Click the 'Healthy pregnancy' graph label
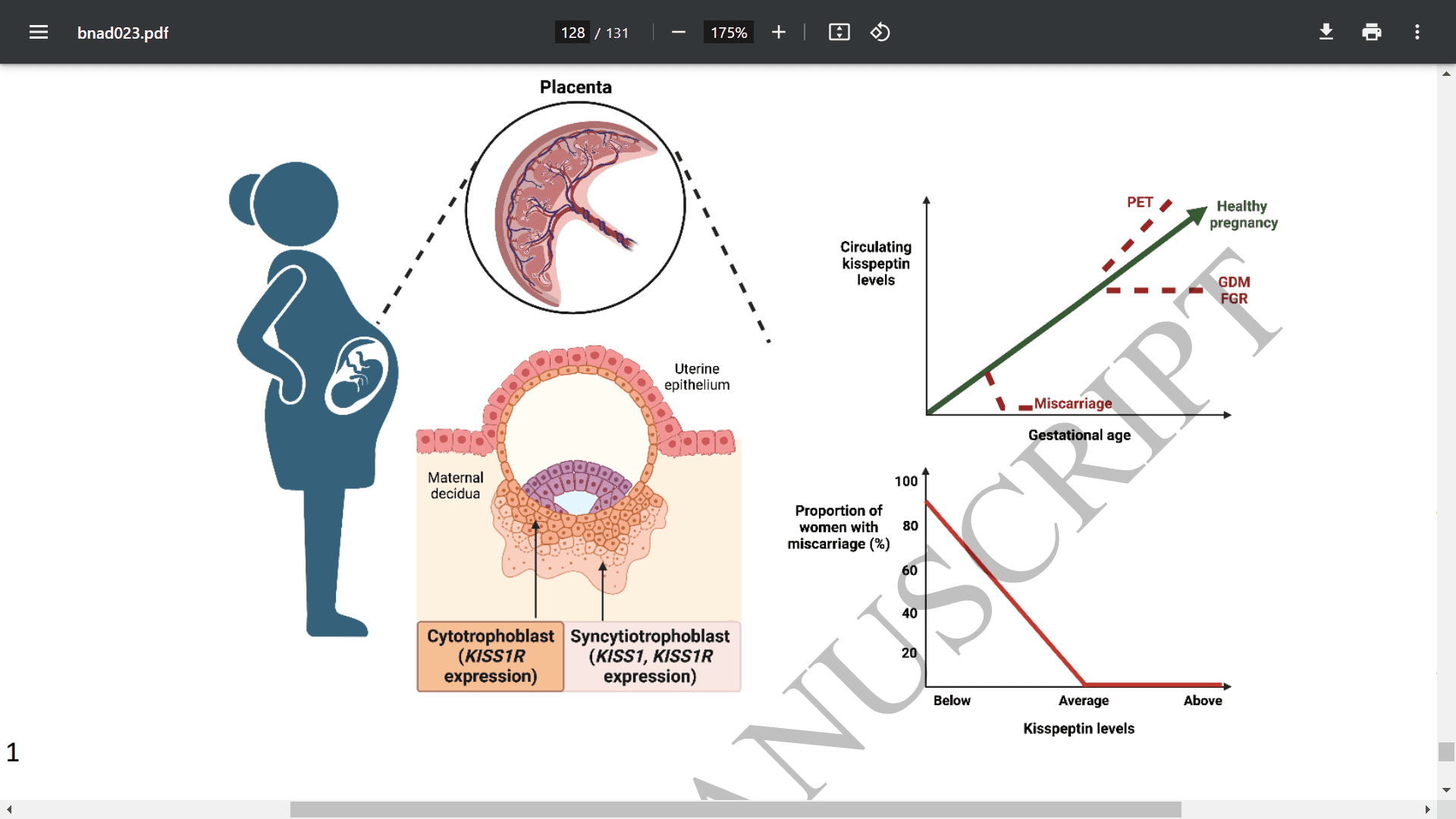The width and height of the screenshot is (1456, 819). 1244,215
